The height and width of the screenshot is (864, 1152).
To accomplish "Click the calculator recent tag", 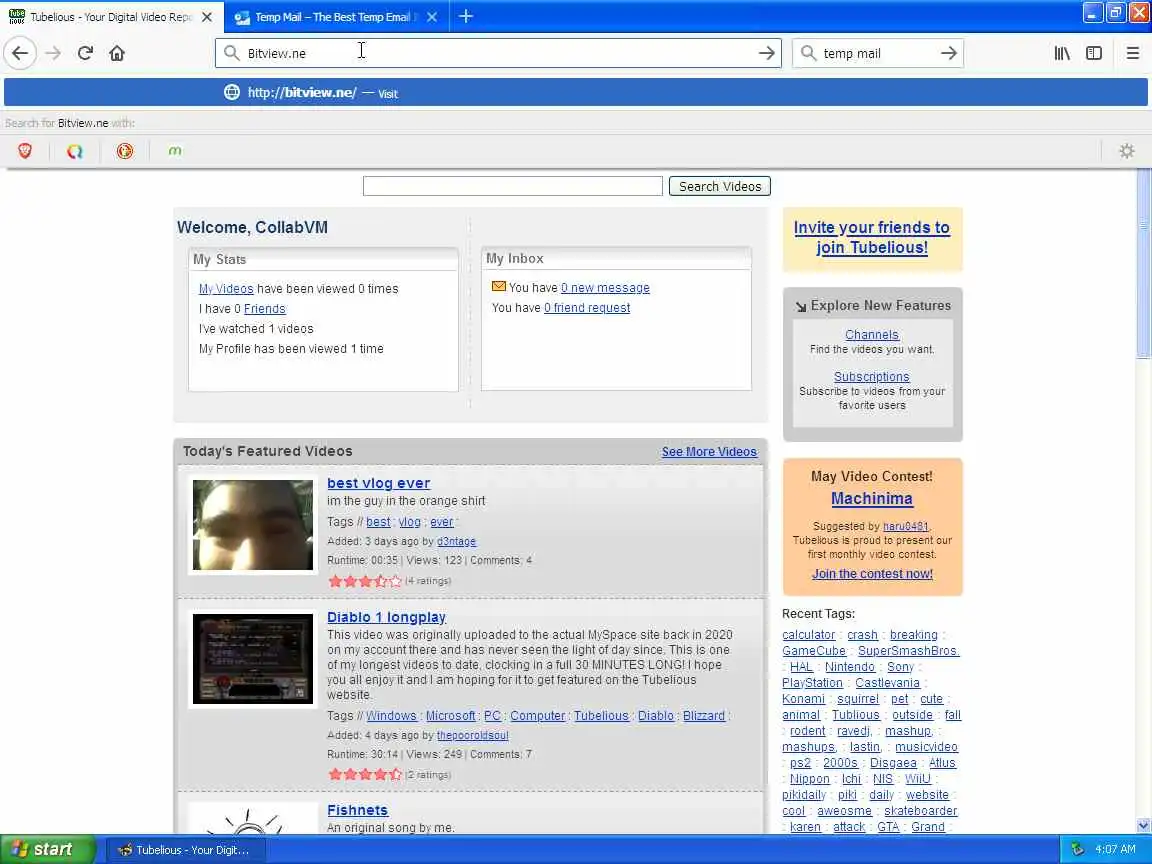I will click(x=808, y=635).
